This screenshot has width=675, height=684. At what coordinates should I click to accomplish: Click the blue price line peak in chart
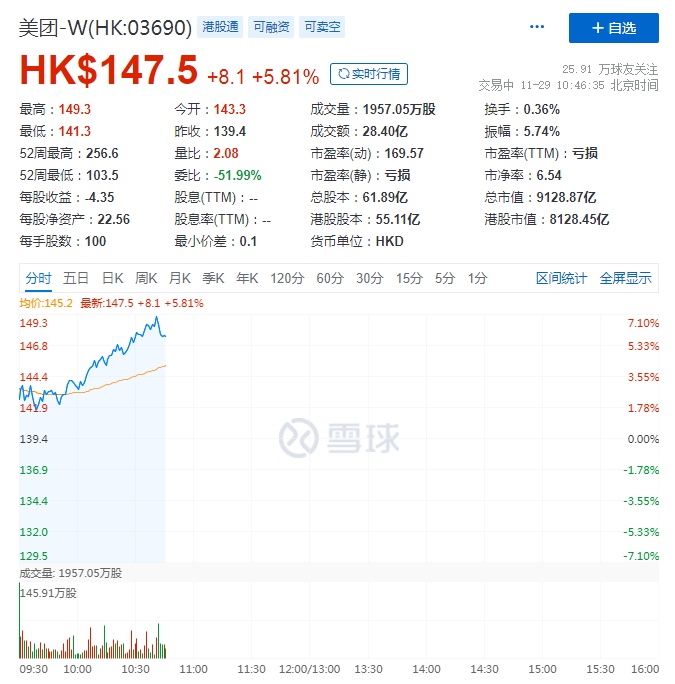157,318
